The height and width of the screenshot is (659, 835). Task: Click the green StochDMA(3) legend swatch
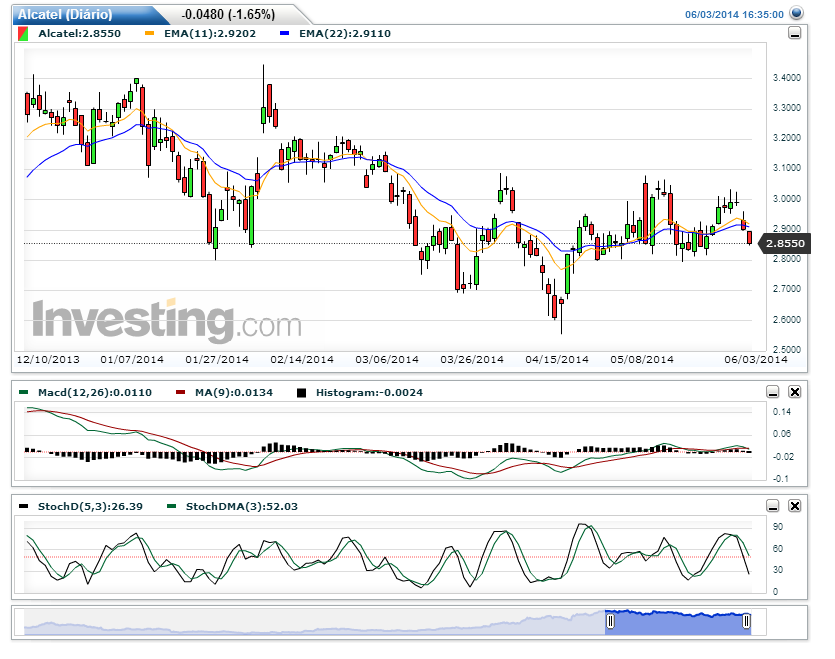(171, 507)
